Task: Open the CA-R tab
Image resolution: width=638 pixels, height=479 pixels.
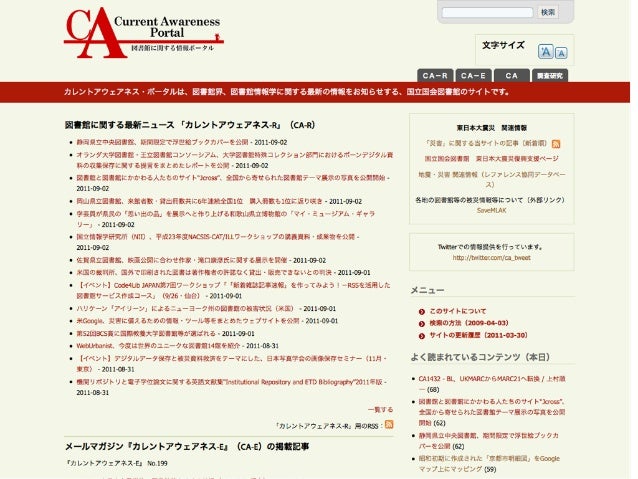Action: 435,76
